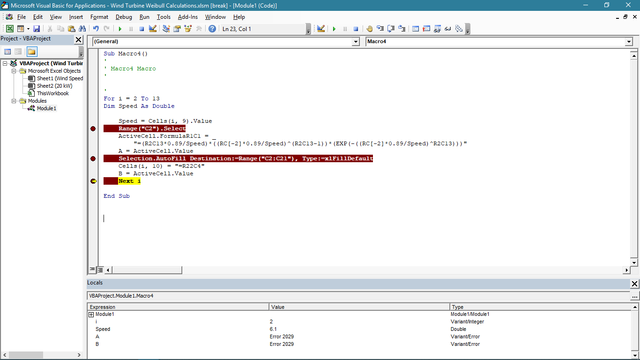This screenshot has height=360, width=640.
Task: Expand the Module1 entry in Locals
Action: [91, 314]
